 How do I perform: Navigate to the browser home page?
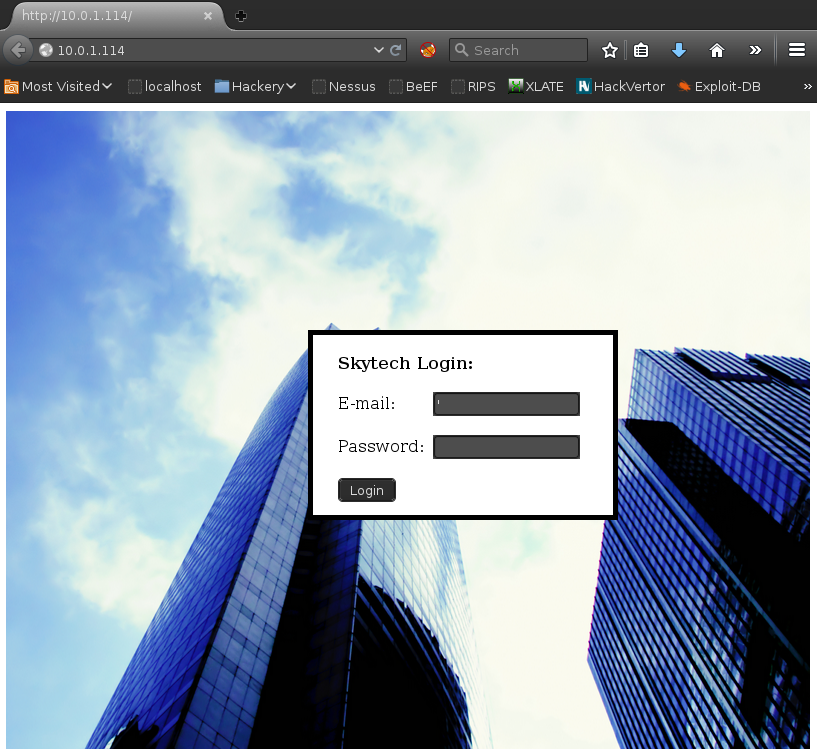(x=716, y=49)
